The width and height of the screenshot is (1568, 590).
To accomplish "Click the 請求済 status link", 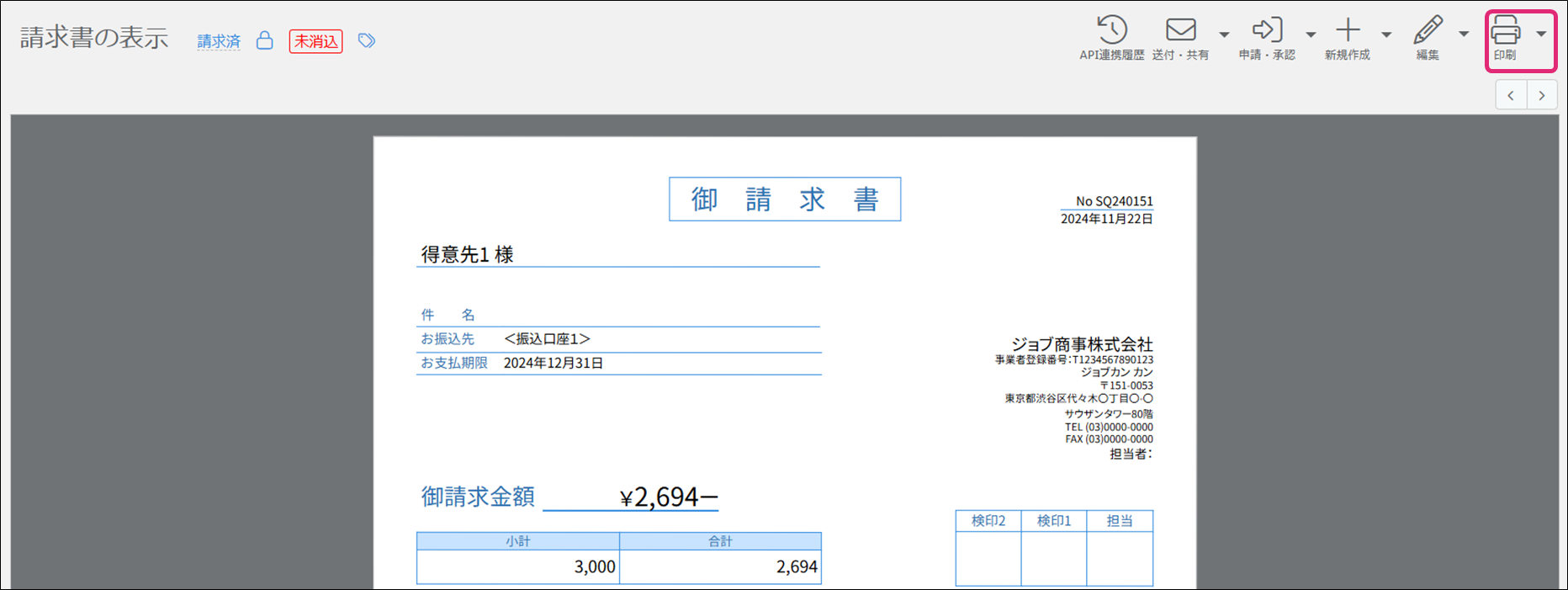I will point(219,41).
